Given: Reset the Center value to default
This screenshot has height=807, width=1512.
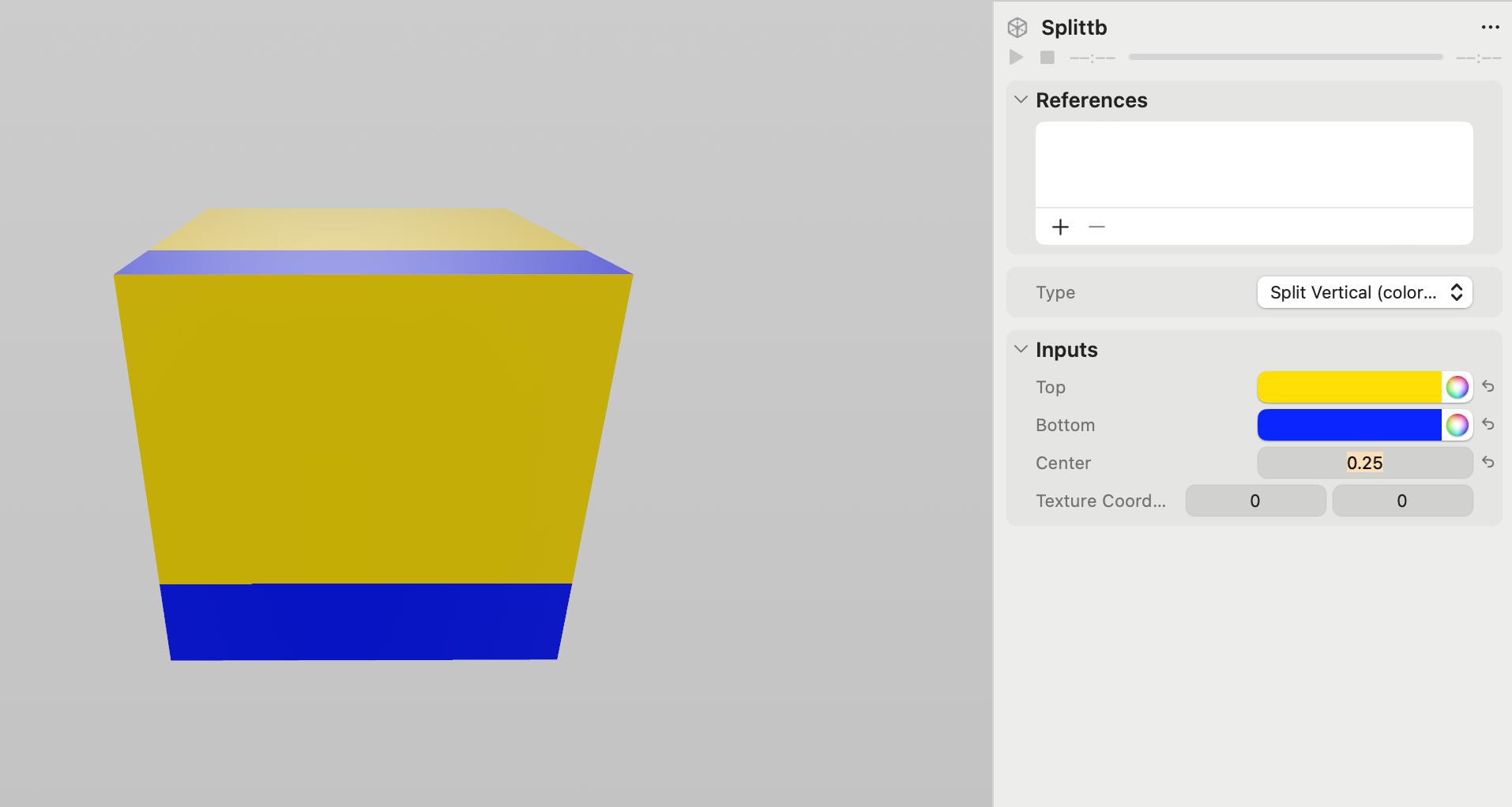Looking at the screenshot, I should click(x=1488, y=462).
